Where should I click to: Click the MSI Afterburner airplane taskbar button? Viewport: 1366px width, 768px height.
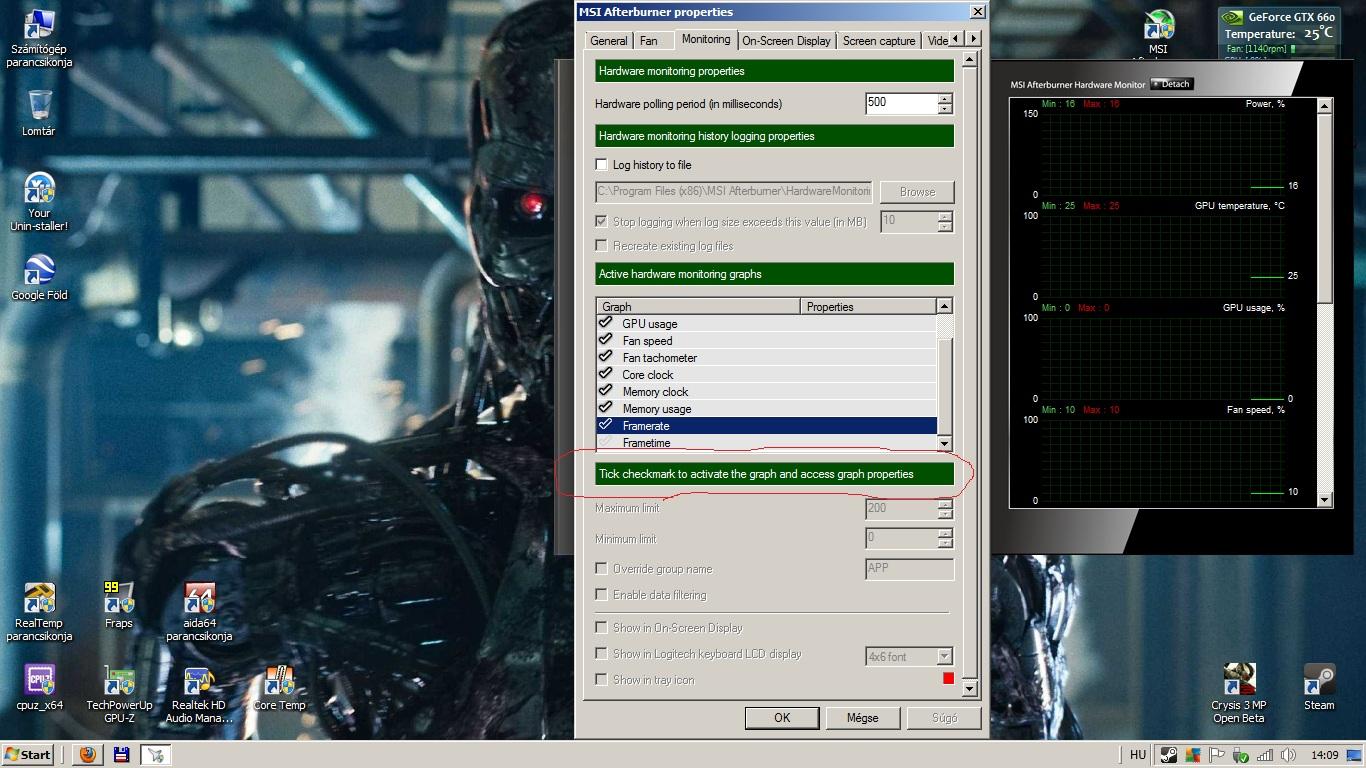pos(155,755)
